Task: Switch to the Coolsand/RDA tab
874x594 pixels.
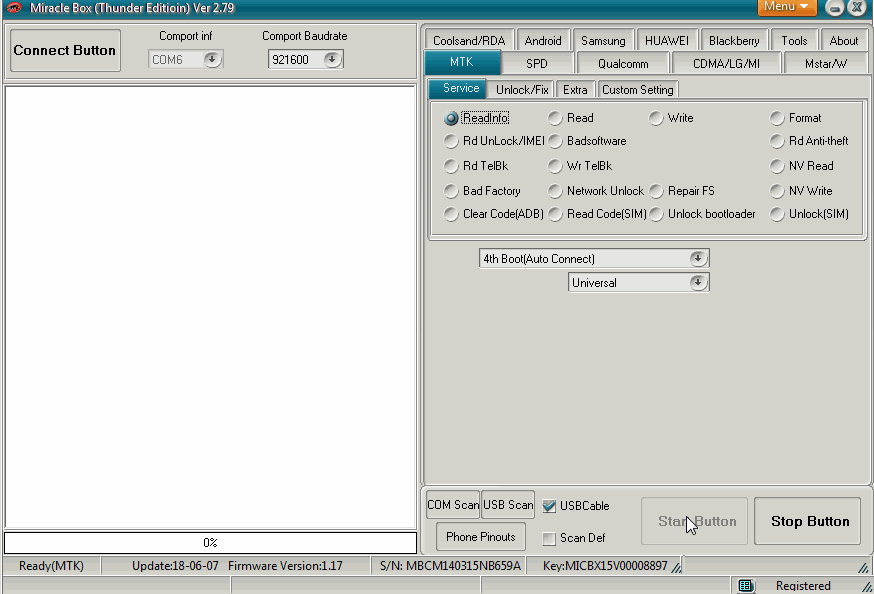Action: pyautogui.click(x=469, y=41)
